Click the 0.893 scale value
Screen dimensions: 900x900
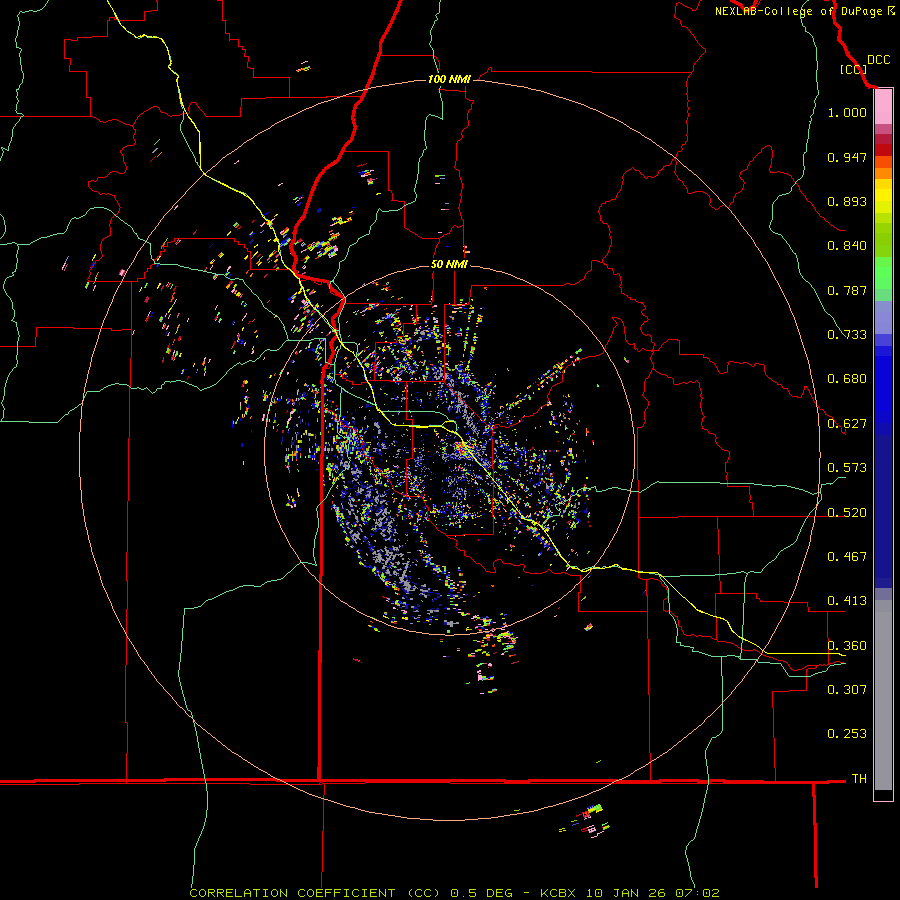tap(847, 201)
